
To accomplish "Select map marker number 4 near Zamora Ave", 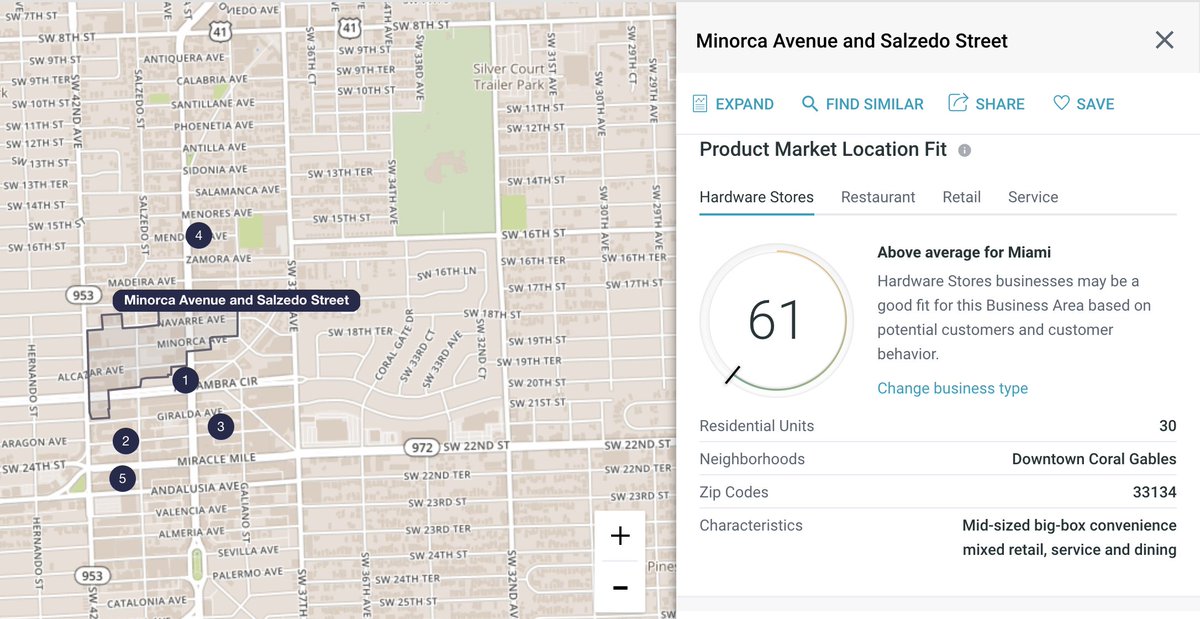I will [198, 234].
